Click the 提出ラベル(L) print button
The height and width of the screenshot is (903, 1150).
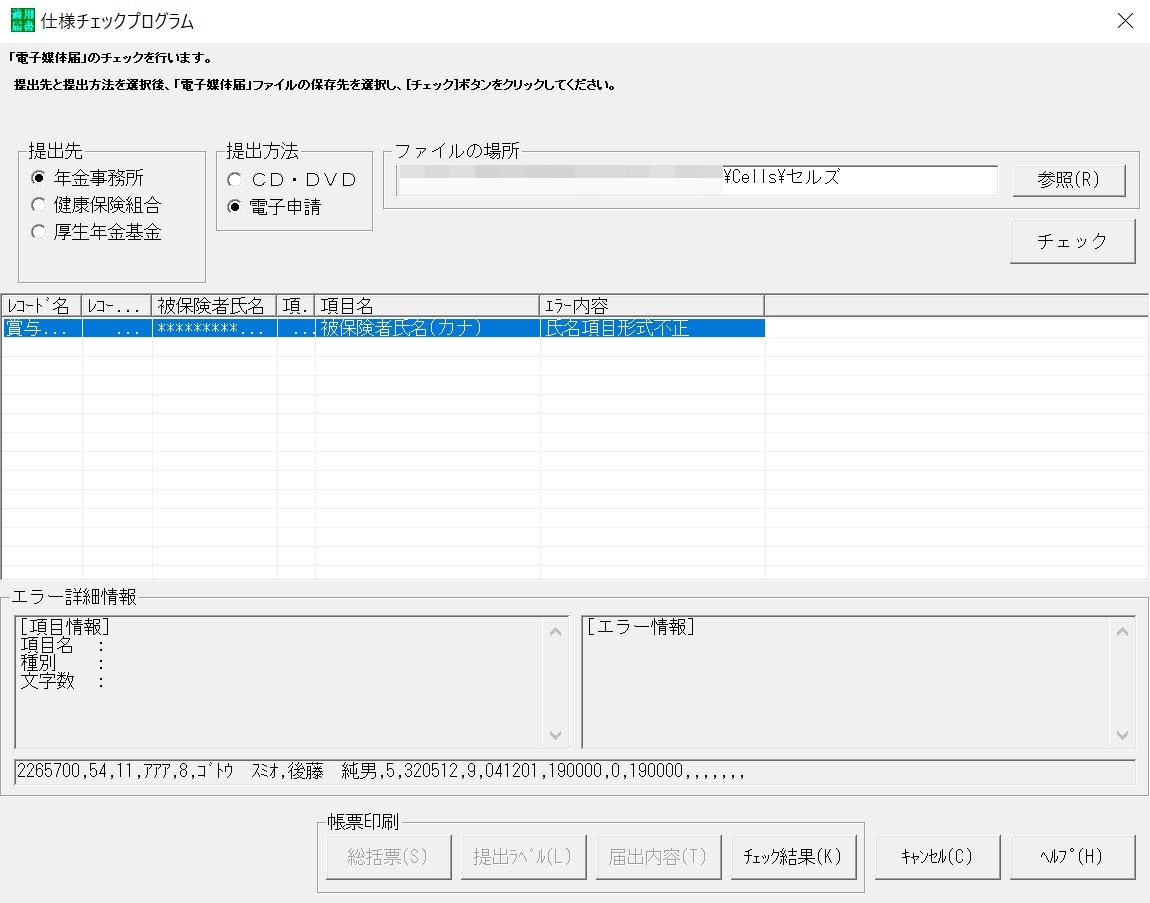(x=523, y=857)
